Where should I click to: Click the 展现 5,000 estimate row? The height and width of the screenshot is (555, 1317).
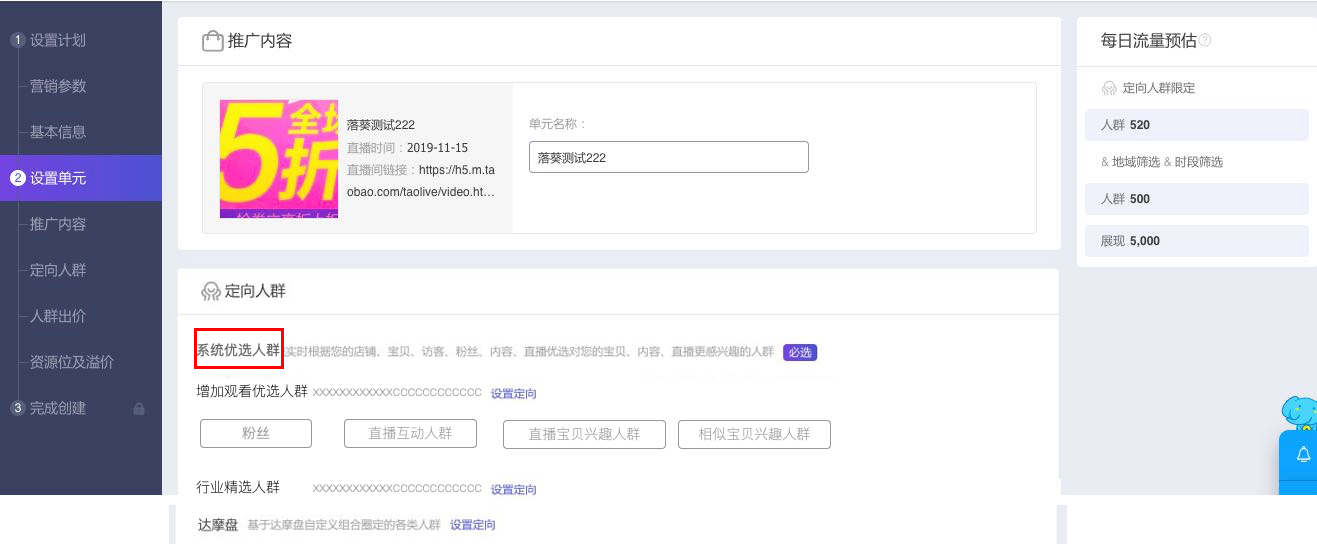tap(1197, 241)
